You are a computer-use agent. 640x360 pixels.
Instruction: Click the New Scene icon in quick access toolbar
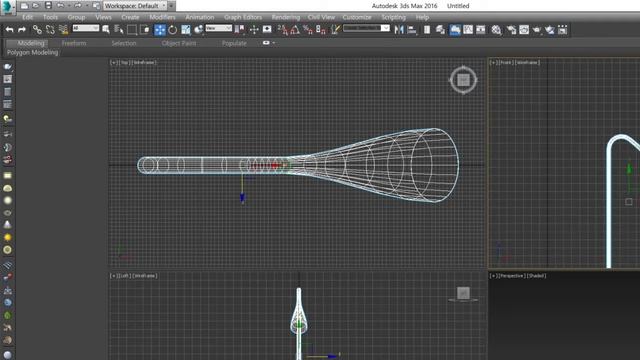coord(24,6)
